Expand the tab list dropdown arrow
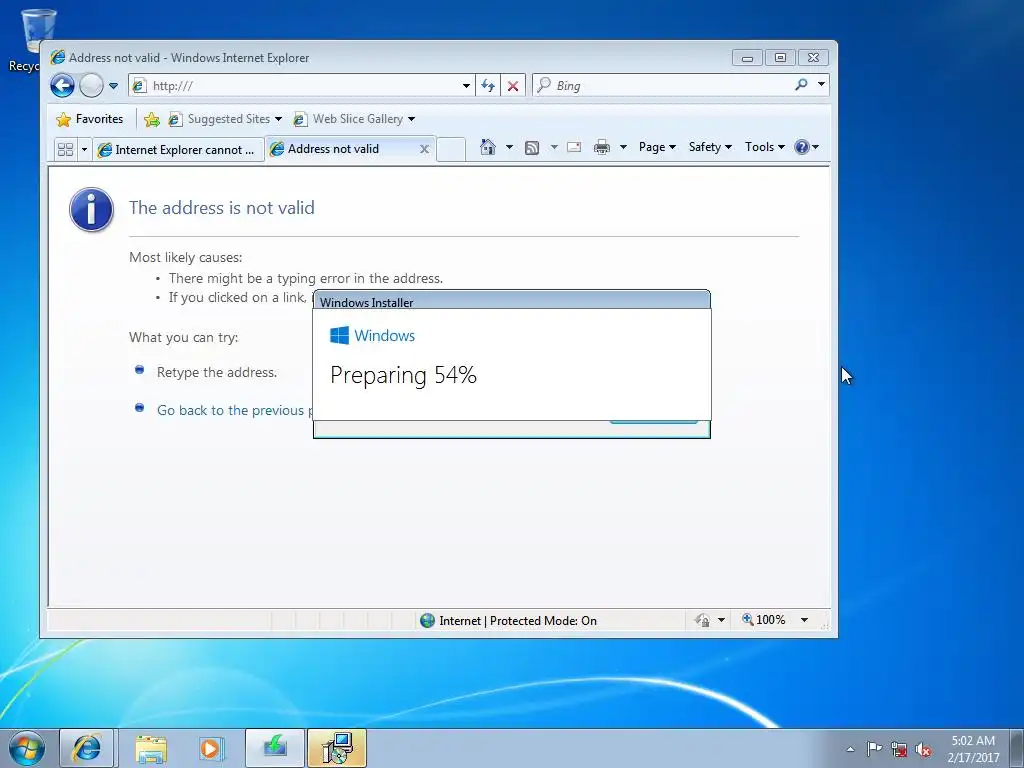Screen dimensions: 1024x768 [x=84, y=150]
